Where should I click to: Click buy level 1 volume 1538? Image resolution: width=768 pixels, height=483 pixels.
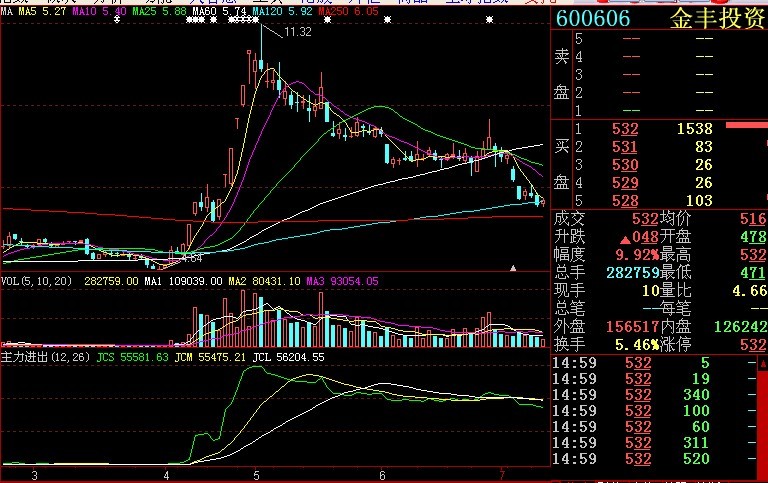pos(695,129)
